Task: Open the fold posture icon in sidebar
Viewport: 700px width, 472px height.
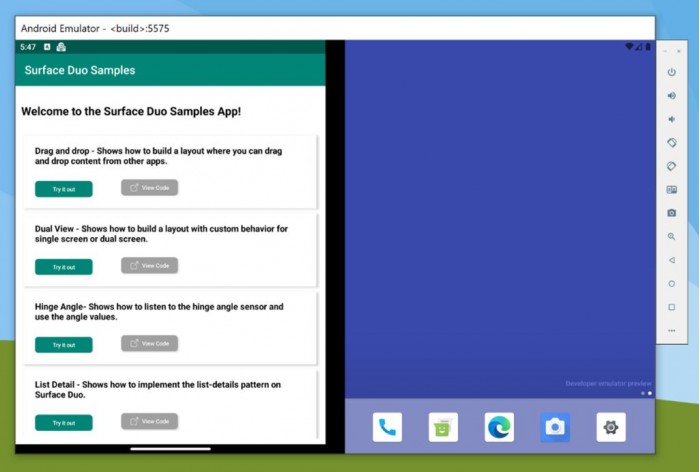Action: (x=671, y=190)
